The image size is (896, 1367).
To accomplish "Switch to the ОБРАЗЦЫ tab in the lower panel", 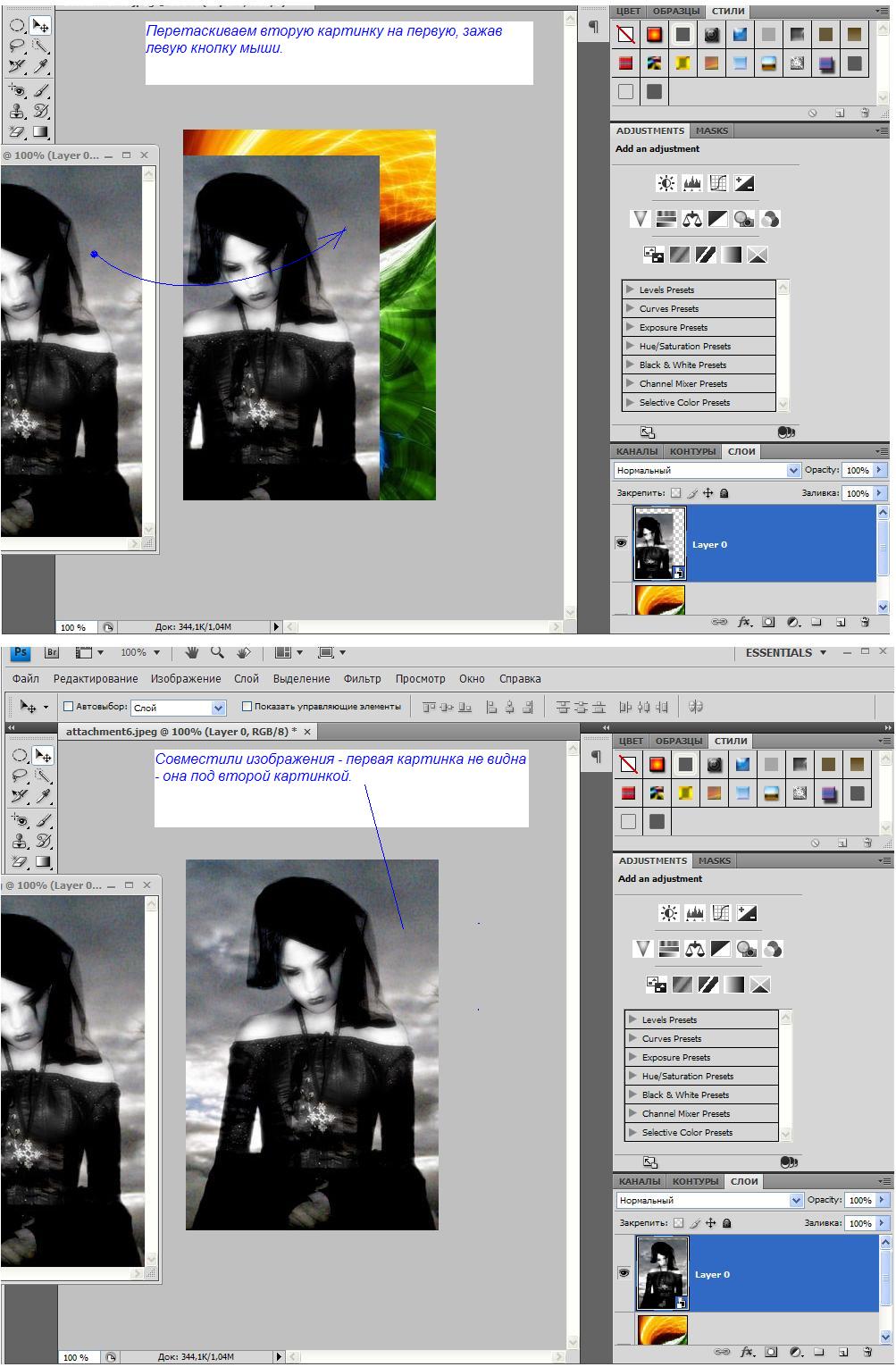I will [679, 741].
